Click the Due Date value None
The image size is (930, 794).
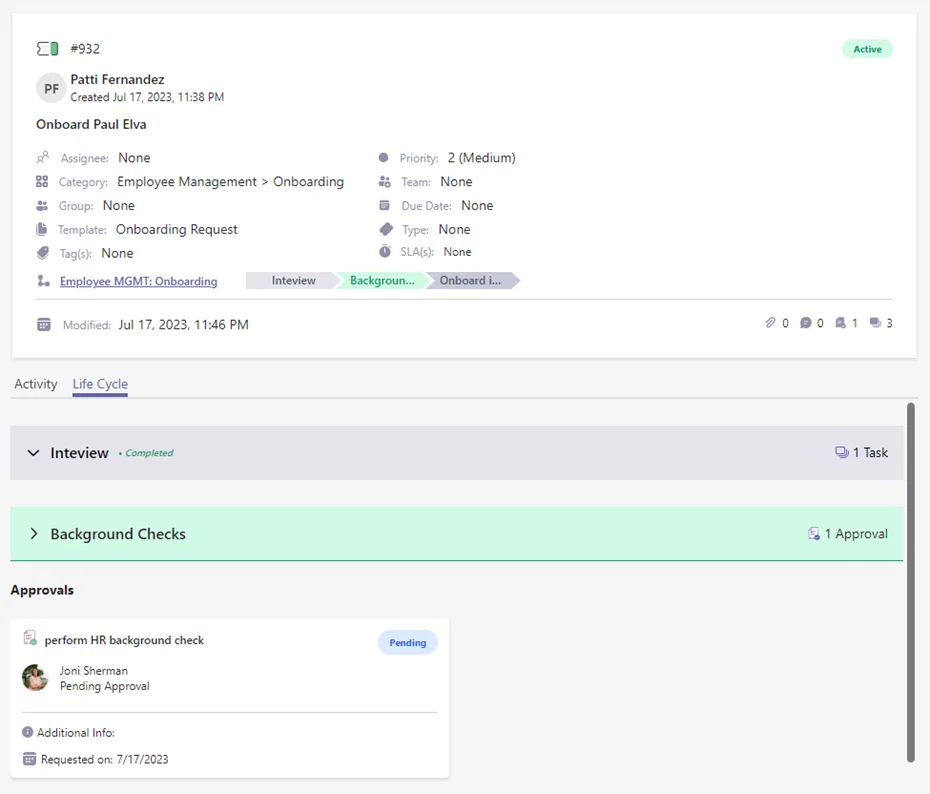[x=477, y=205]
